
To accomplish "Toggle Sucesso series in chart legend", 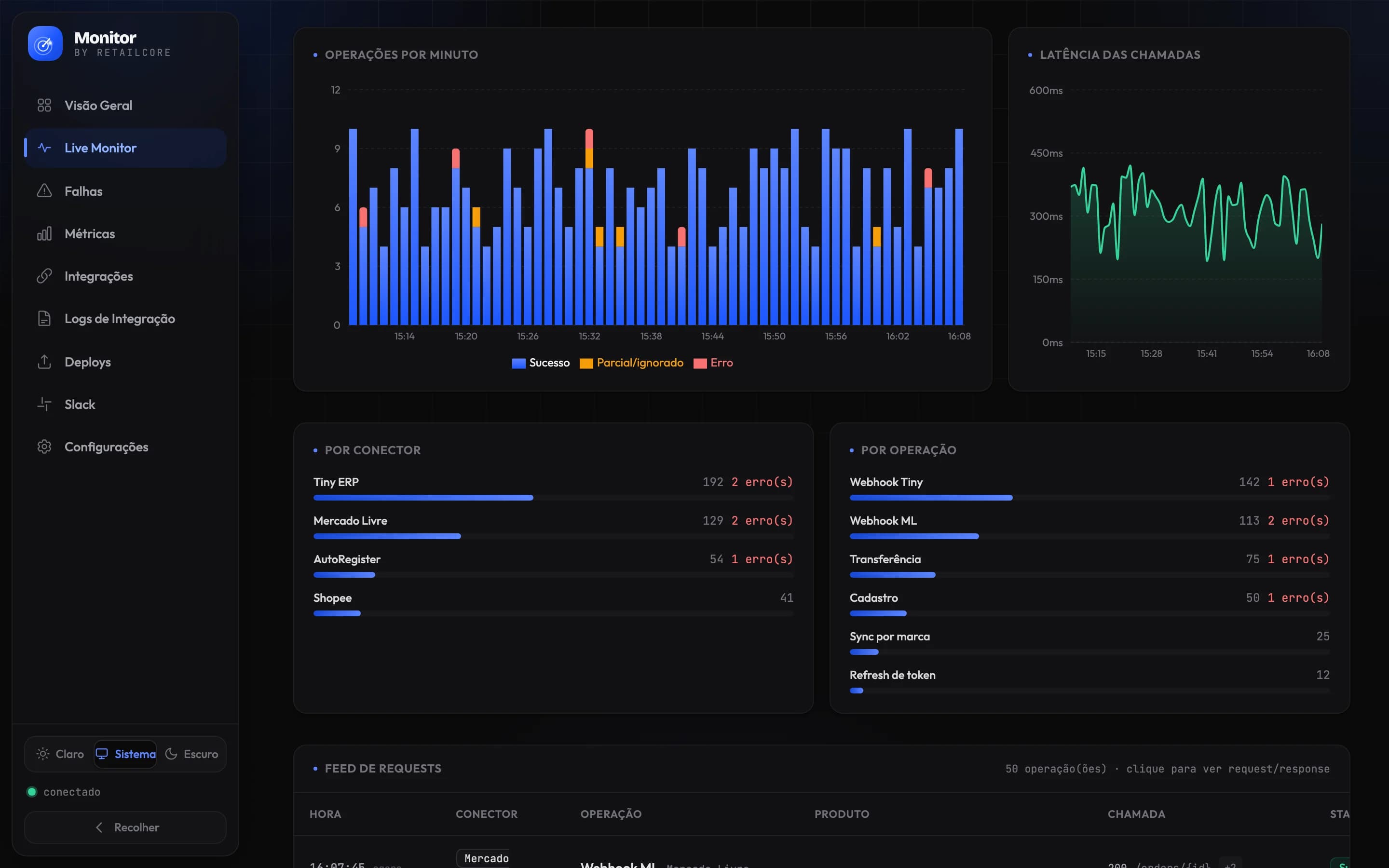I will click(x=541, y=363).
